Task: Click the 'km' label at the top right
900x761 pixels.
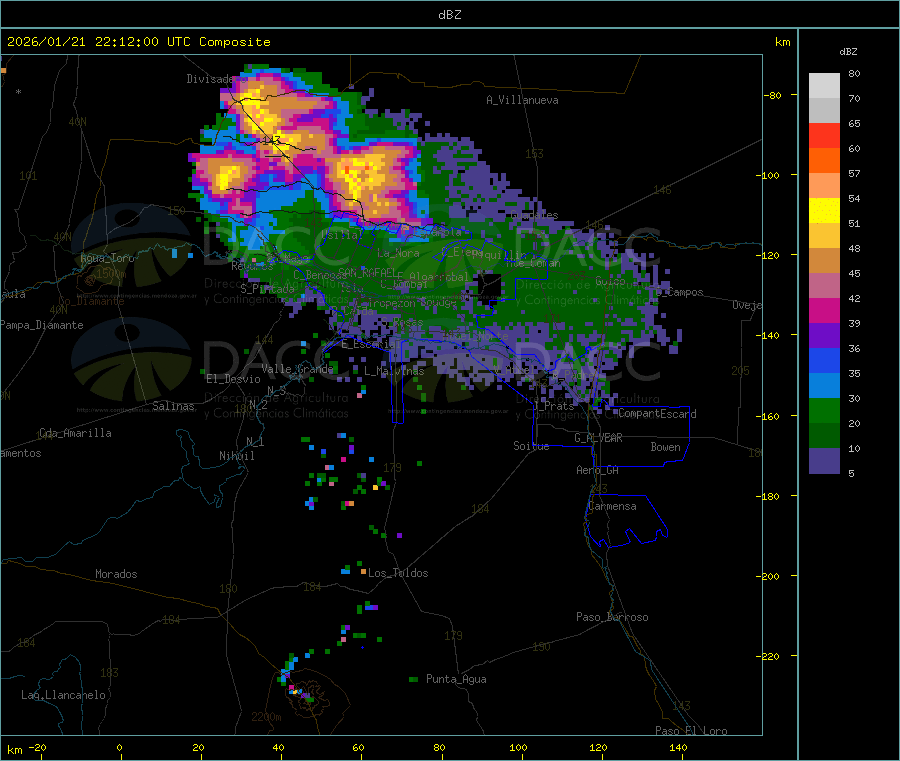Action: 782,42
